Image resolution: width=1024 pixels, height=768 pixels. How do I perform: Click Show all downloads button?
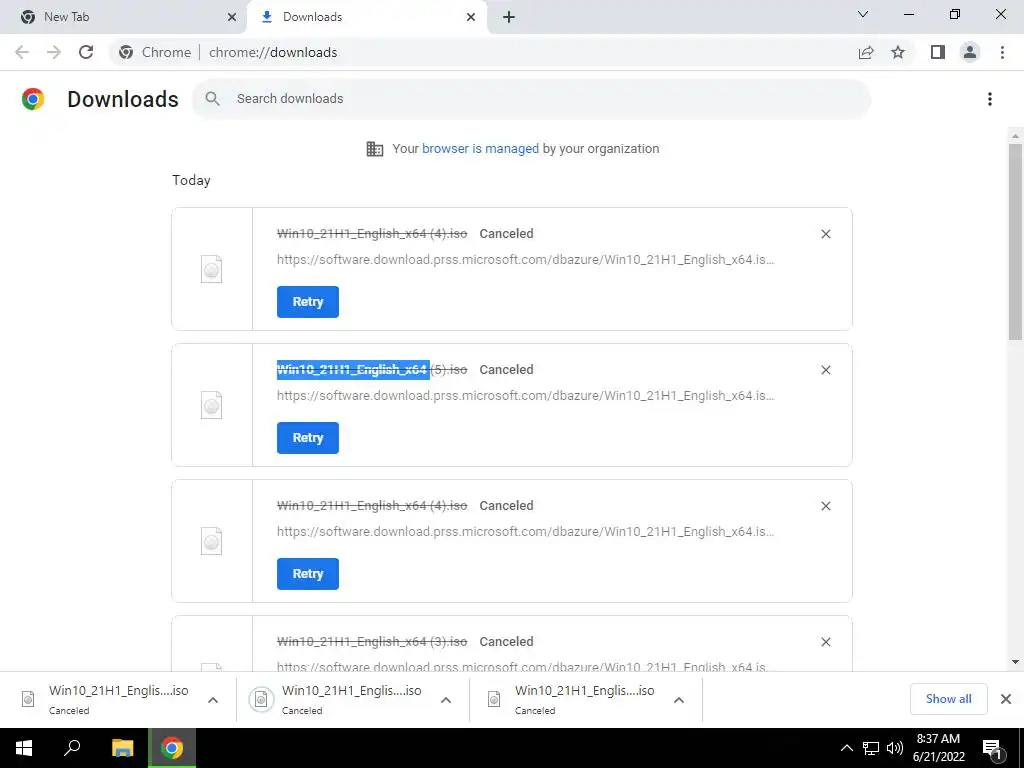[948, 699]
